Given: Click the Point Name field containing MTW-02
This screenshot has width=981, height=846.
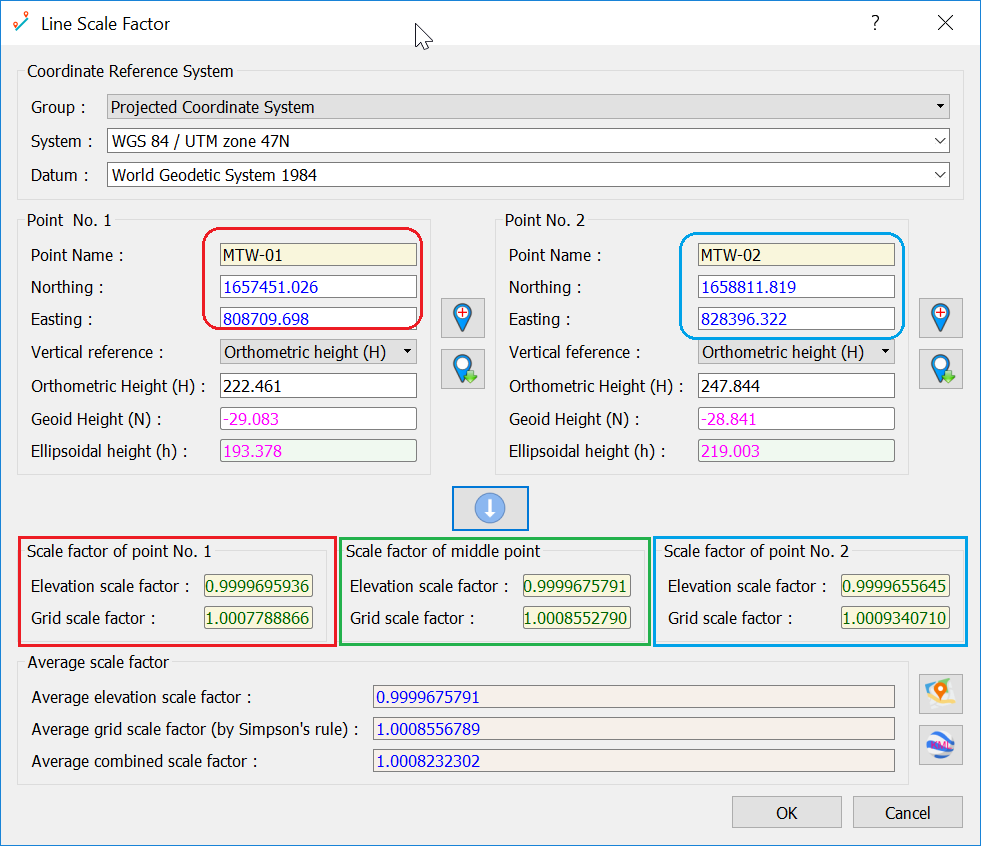Looking at the screenshot, I should point(796,255).
